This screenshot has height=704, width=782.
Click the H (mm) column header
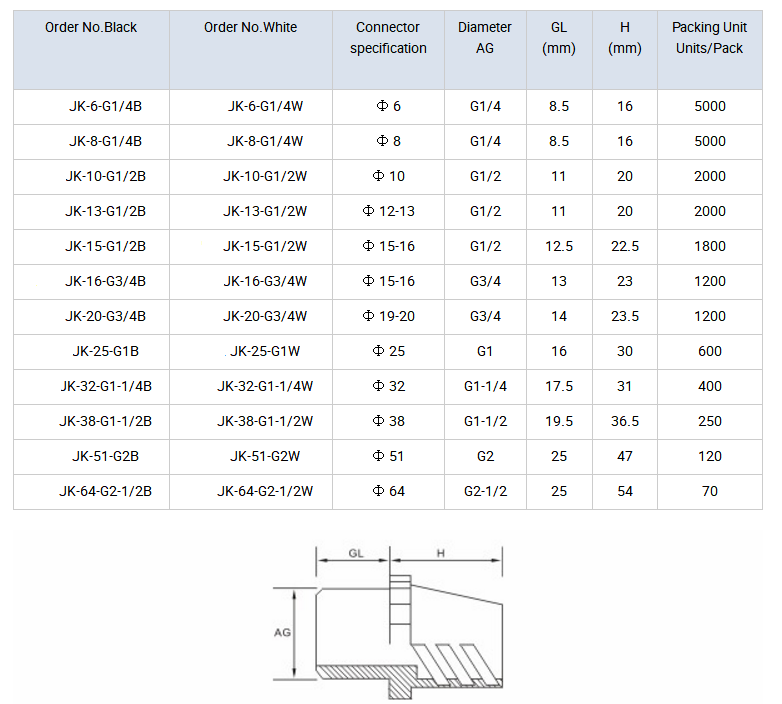[625, 38]
